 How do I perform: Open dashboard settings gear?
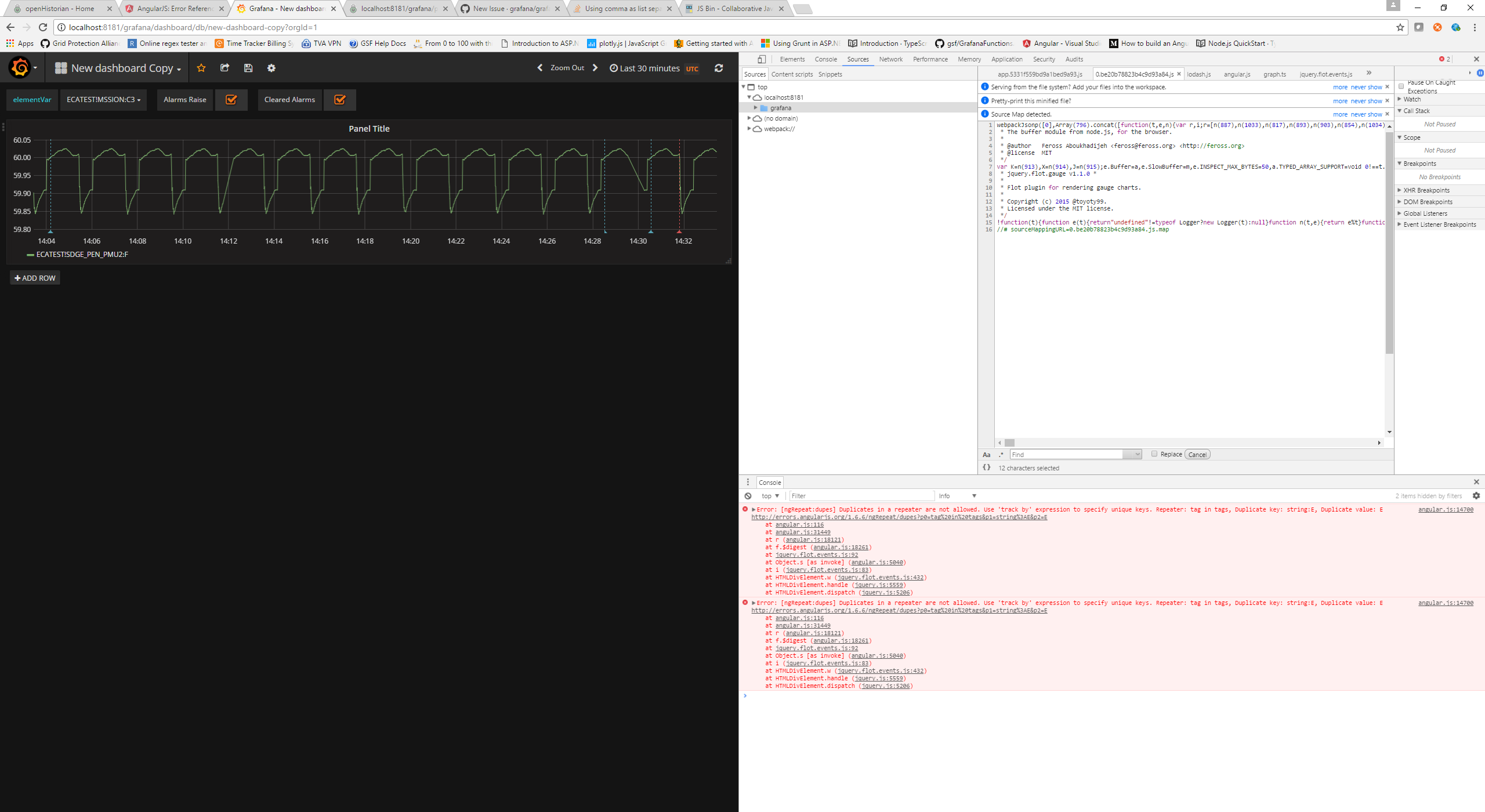coord(271,68)
